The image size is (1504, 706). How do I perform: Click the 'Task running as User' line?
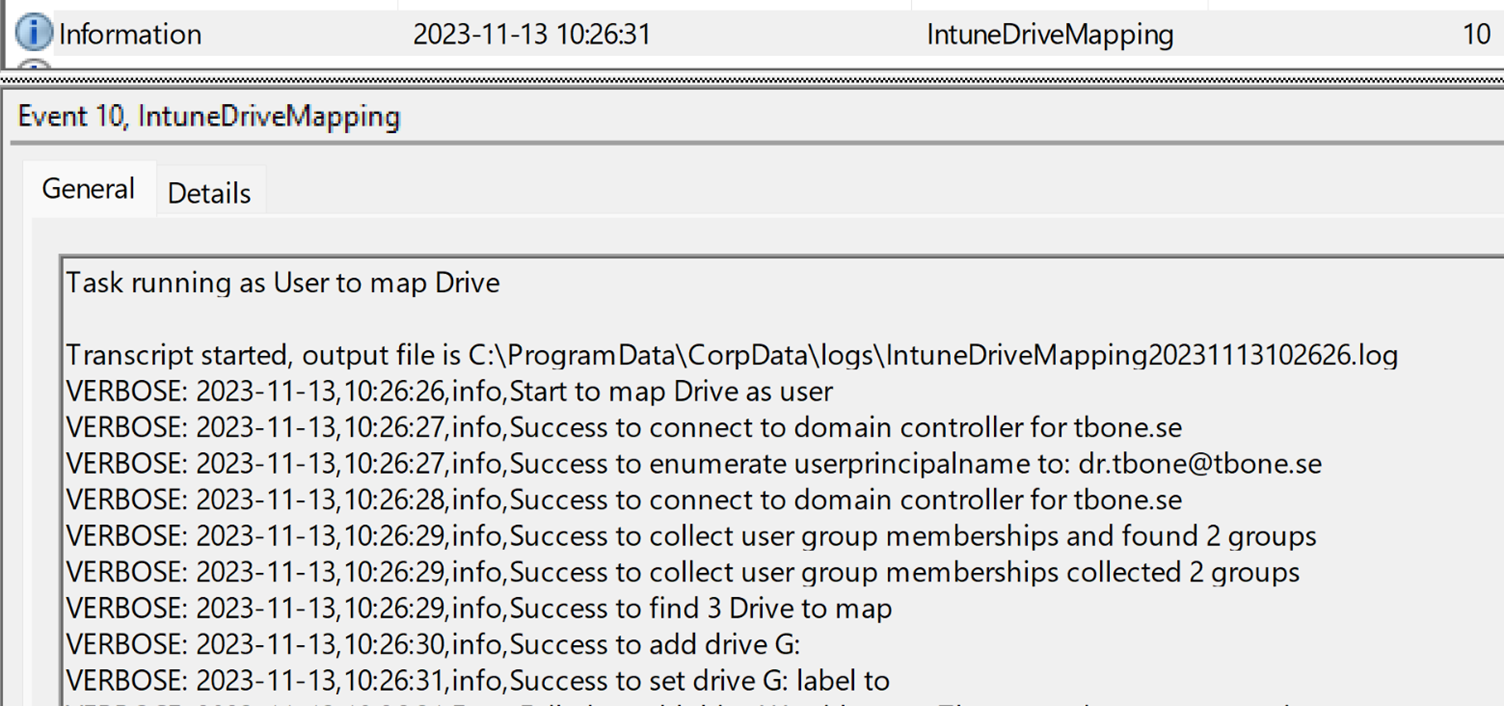click(x=283, y=283)
